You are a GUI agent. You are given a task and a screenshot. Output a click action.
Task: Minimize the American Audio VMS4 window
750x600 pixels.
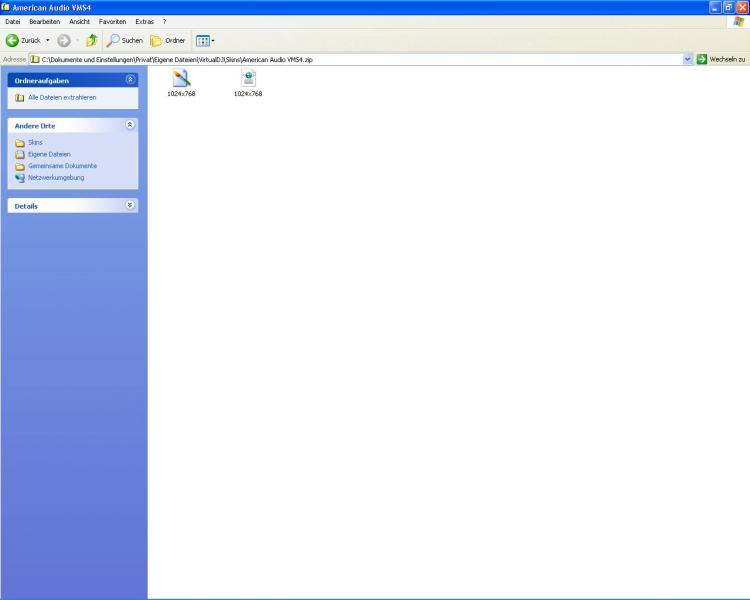715,7
